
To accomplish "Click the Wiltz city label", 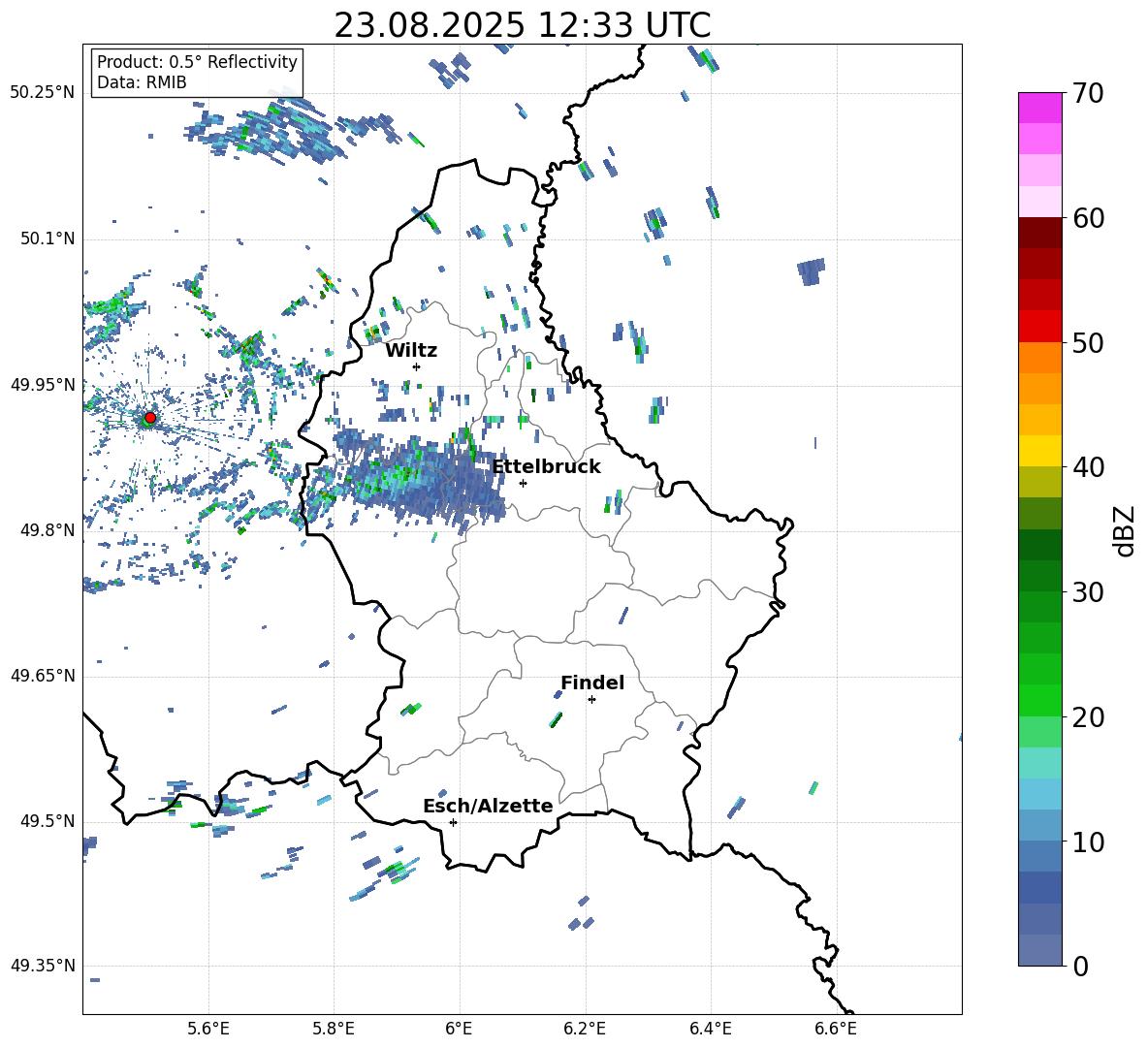I will pos(411,351).
